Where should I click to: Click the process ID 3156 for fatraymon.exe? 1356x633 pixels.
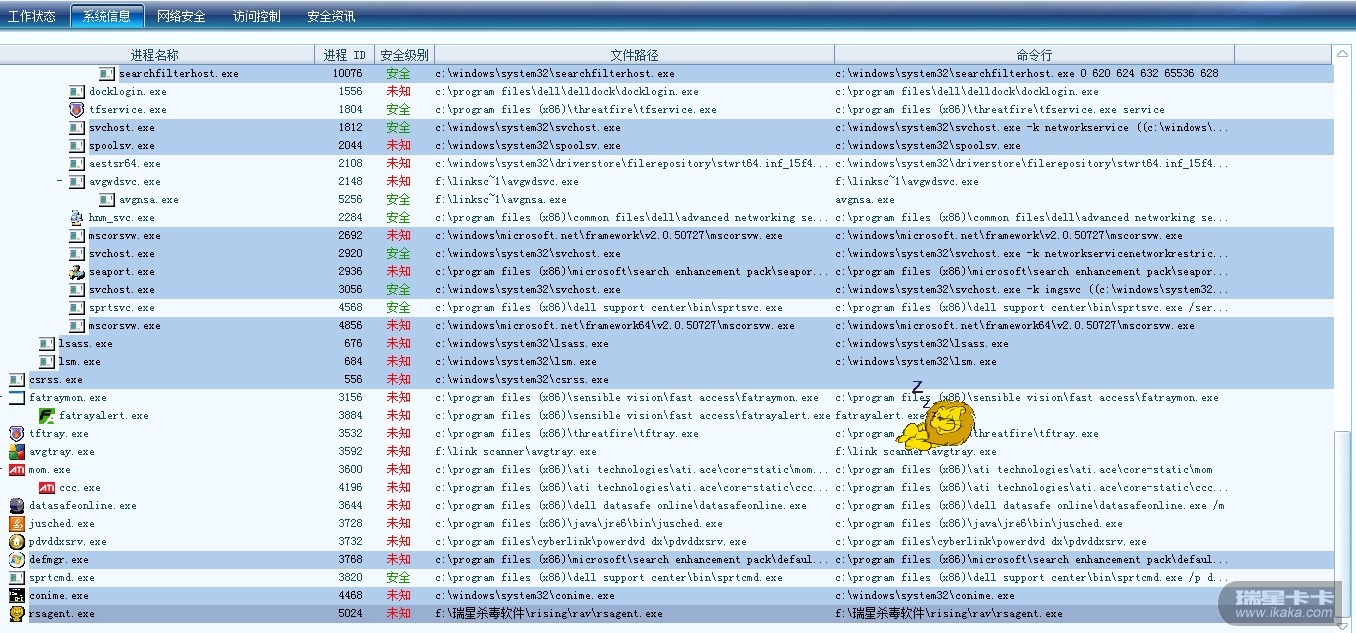pos(350,397)
